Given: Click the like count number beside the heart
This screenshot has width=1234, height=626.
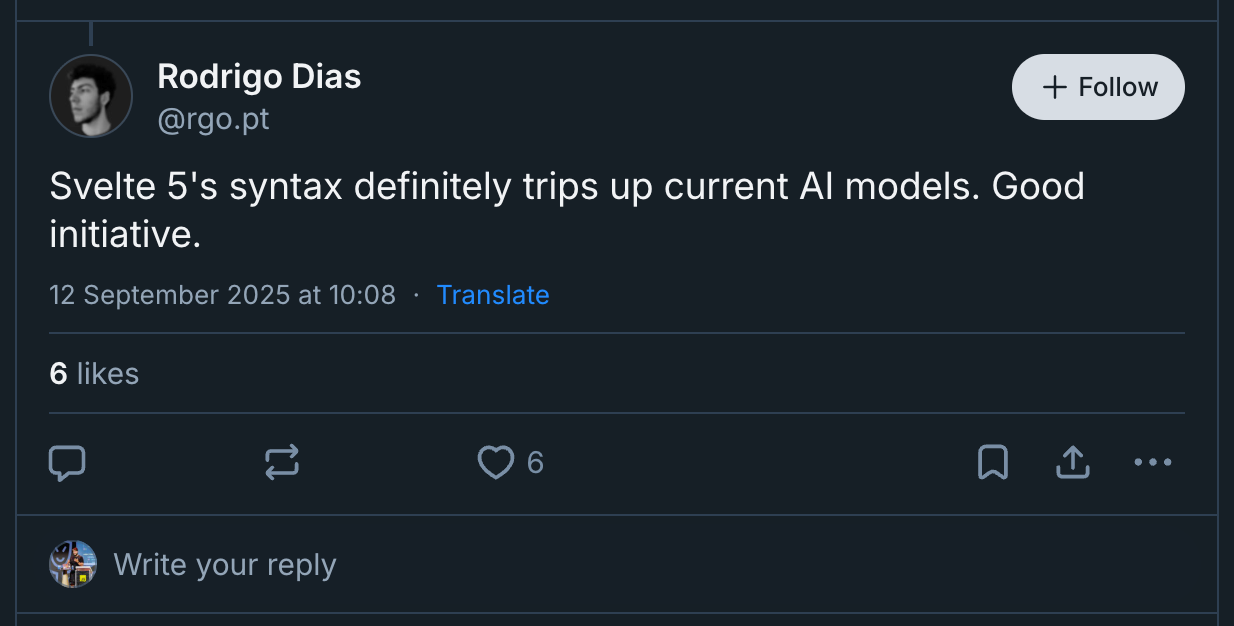Looking at the screenshot, I should click(535, 462).
